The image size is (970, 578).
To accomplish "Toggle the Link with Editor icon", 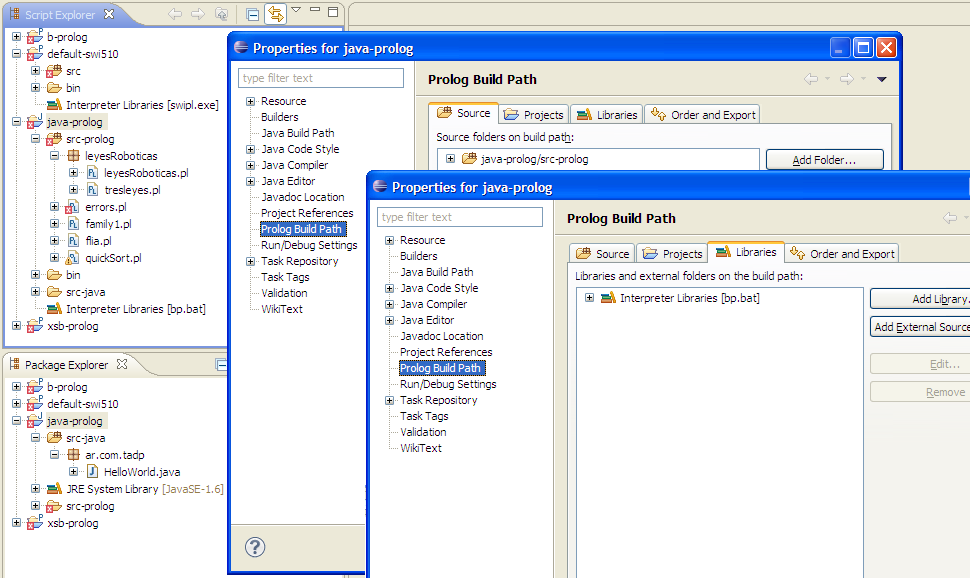I will click(278, 14).
